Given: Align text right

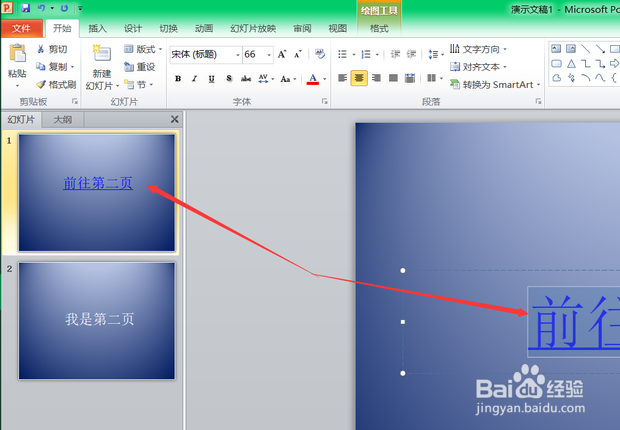Looking at the screenshot, I should click(x=376, y=78).
